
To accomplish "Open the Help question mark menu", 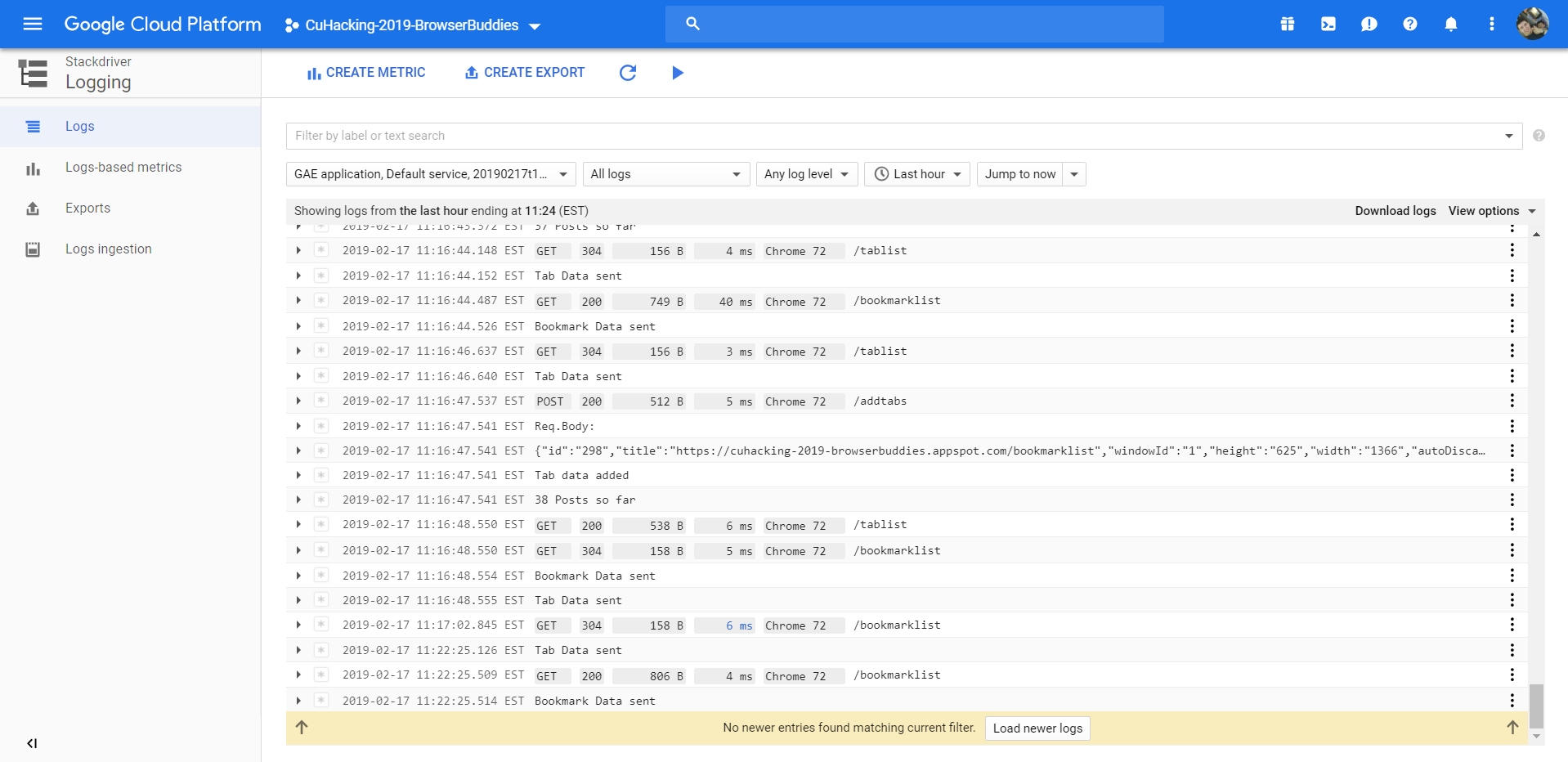I will tap(1410, 24).
